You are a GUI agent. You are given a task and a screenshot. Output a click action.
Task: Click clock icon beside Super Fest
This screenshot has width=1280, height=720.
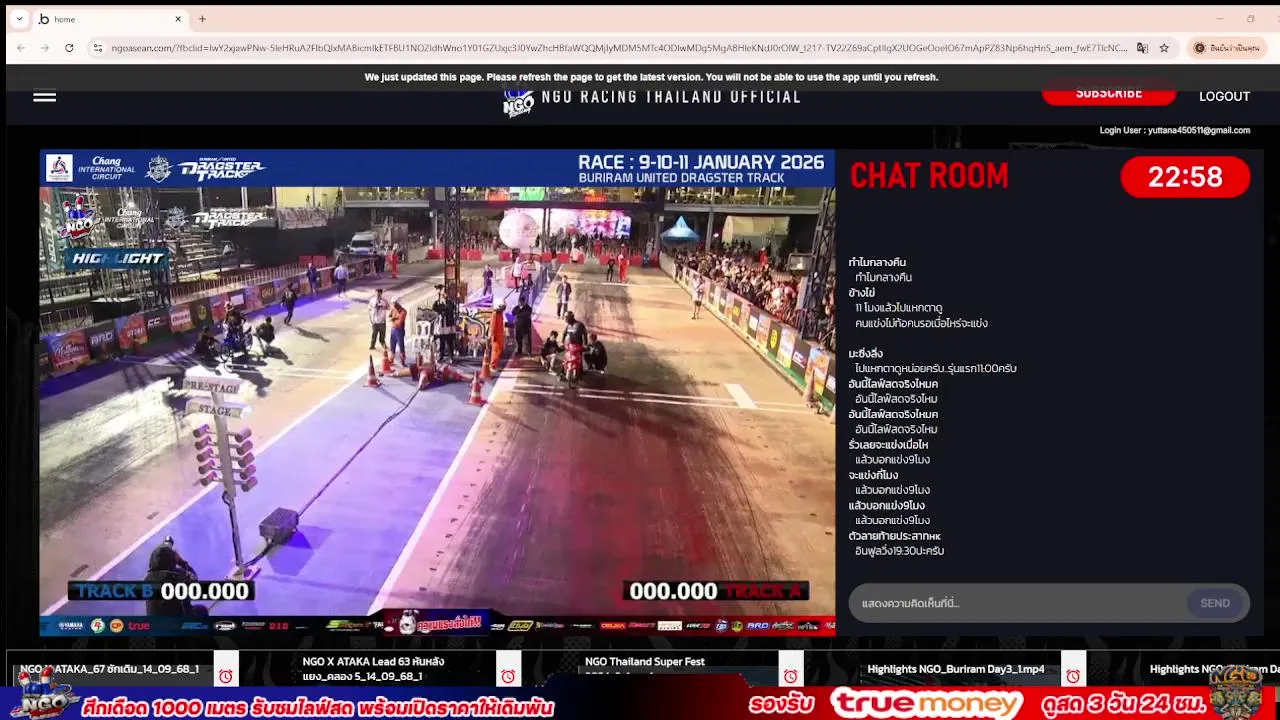pos(790,676)
